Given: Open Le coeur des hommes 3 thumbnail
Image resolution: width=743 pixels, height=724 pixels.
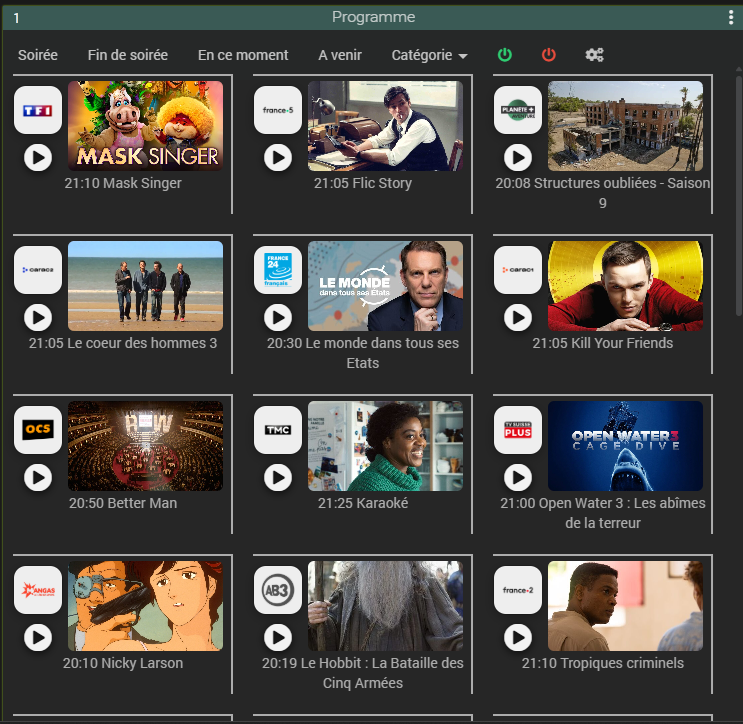Looking at the screenshot, I should click(145, 286).
